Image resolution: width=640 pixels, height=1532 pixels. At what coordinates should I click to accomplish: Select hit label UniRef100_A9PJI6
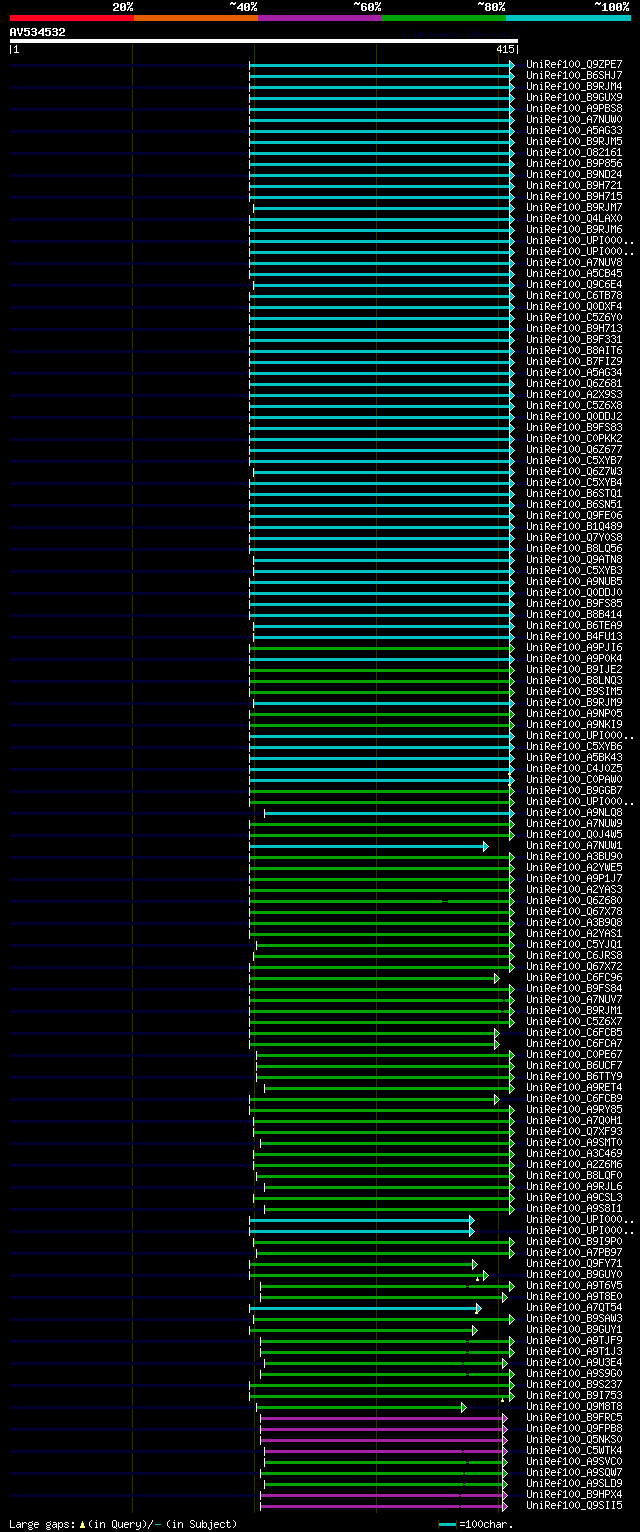click(574, 647)
